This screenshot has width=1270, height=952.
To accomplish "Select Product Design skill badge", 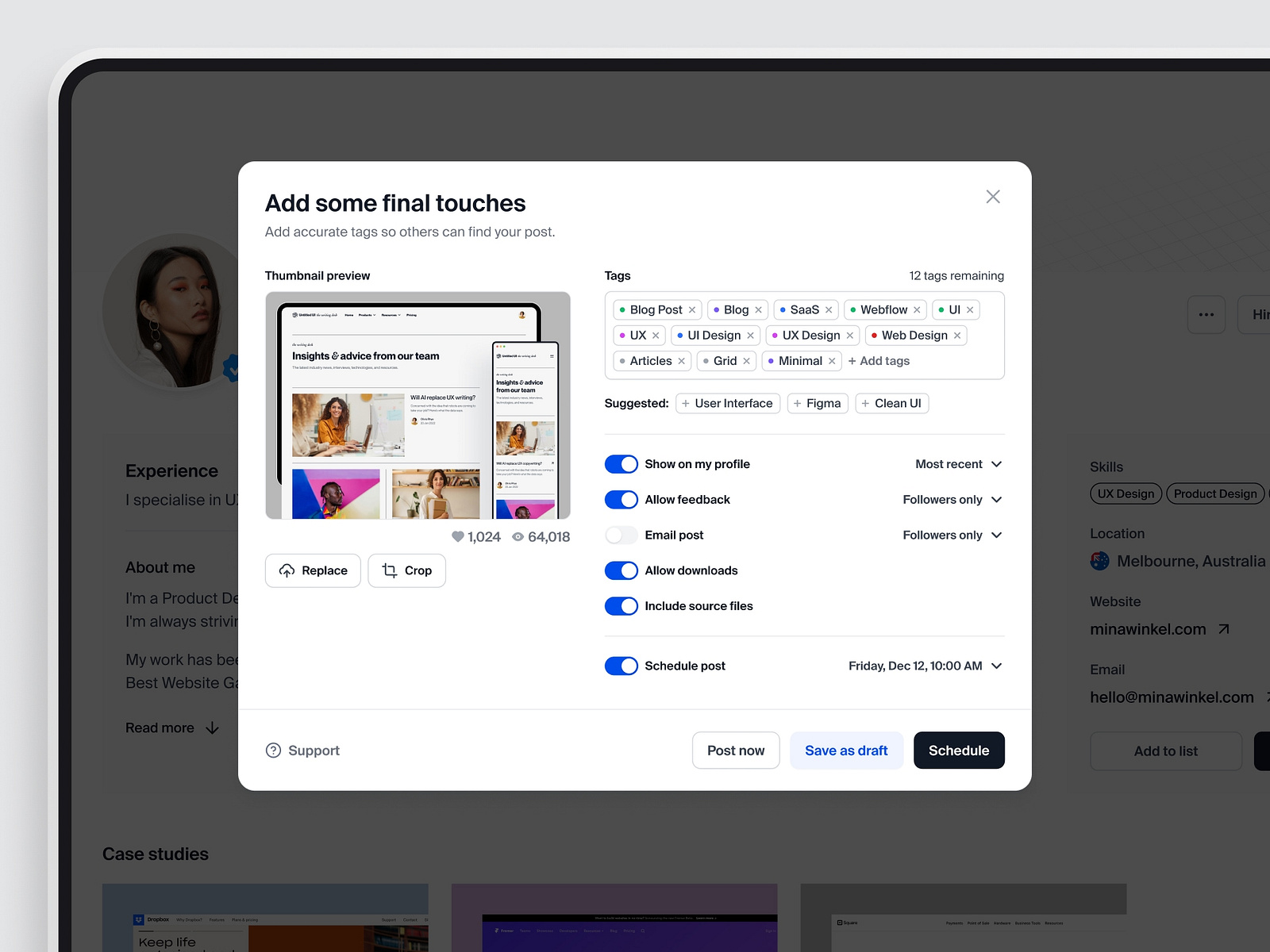I will 1215,493.
